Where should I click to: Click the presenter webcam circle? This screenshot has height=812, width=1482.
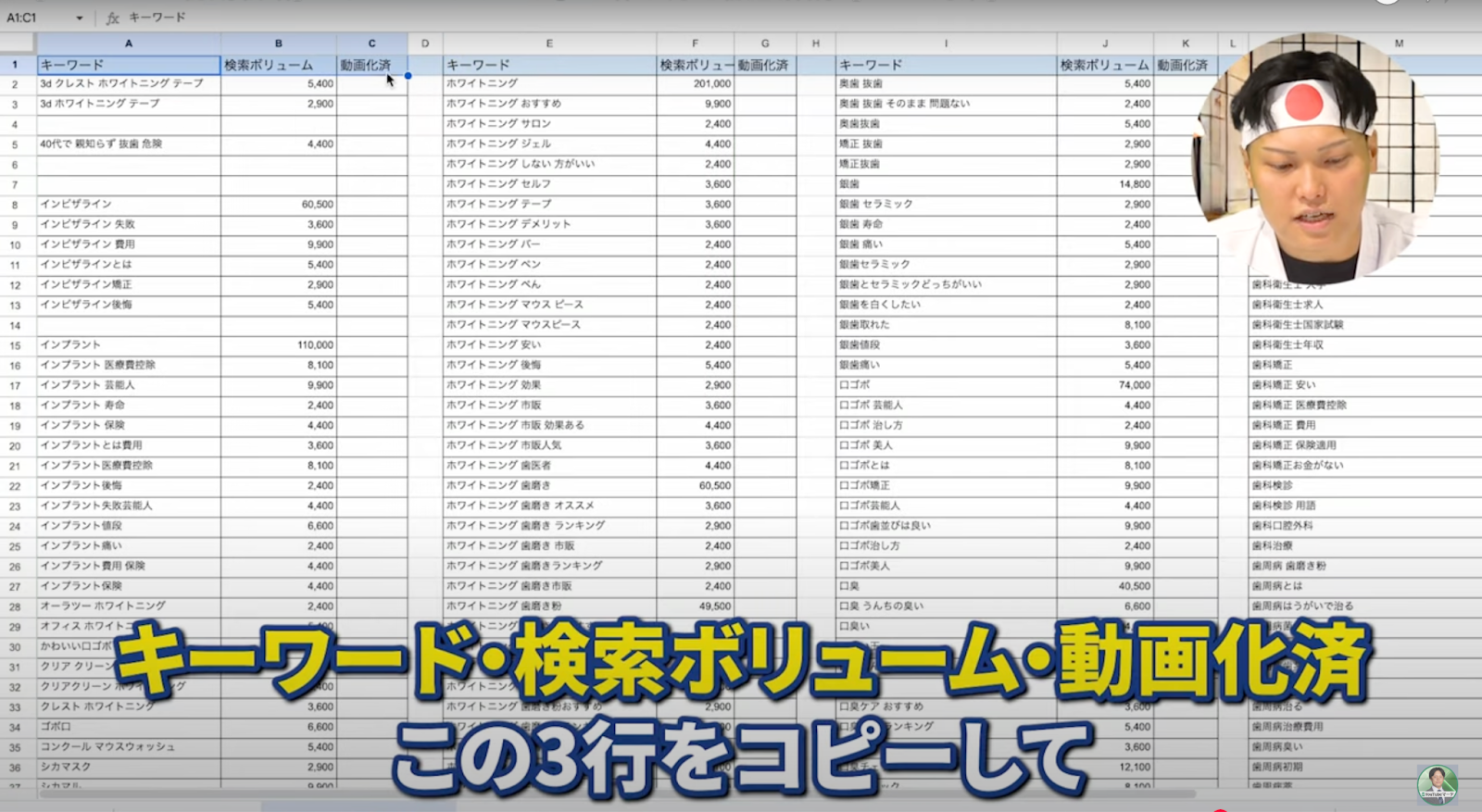1313,159
